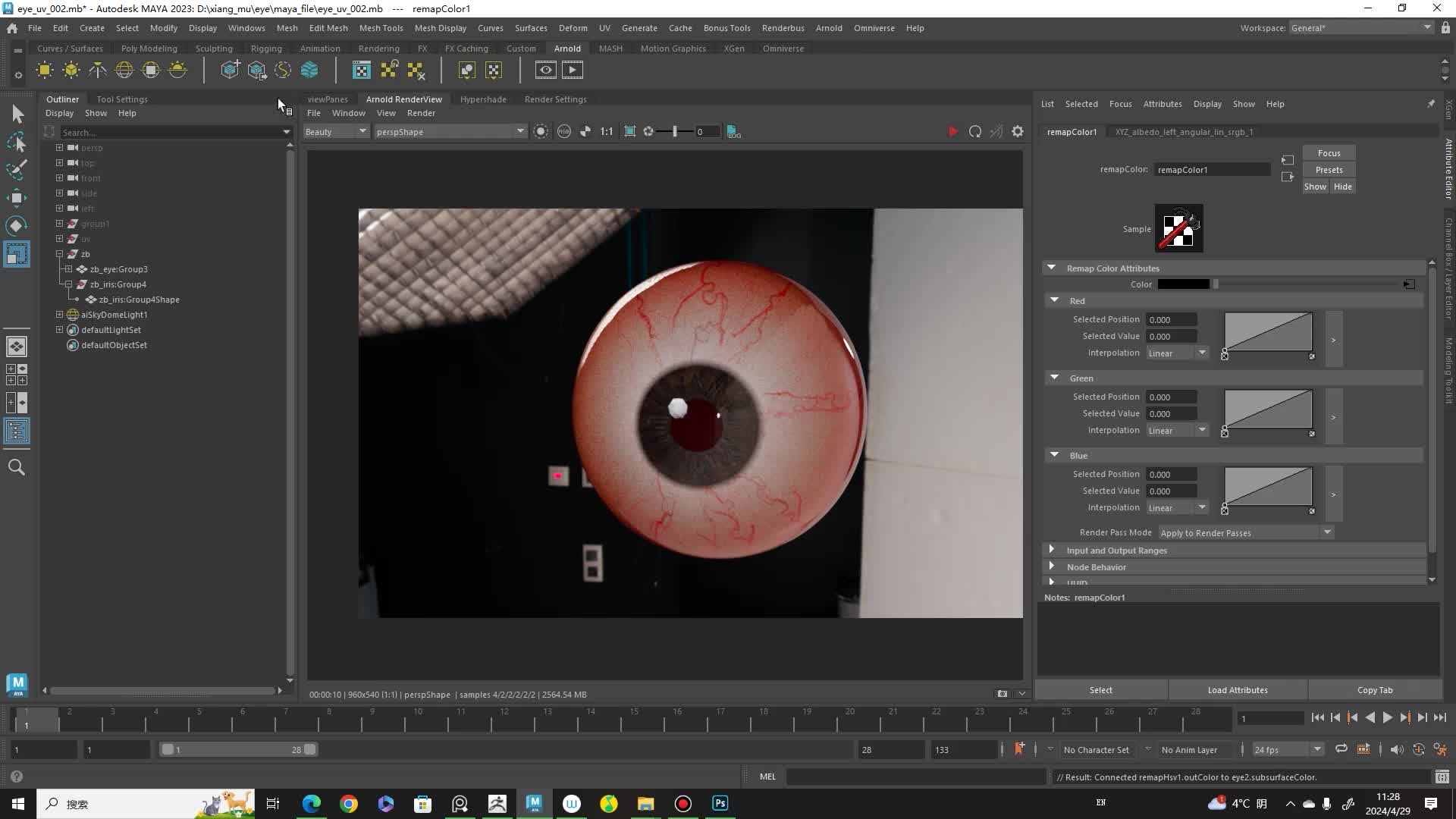
Task: Open the Arnold RenderView shelf icon
Action: [545, 71]
